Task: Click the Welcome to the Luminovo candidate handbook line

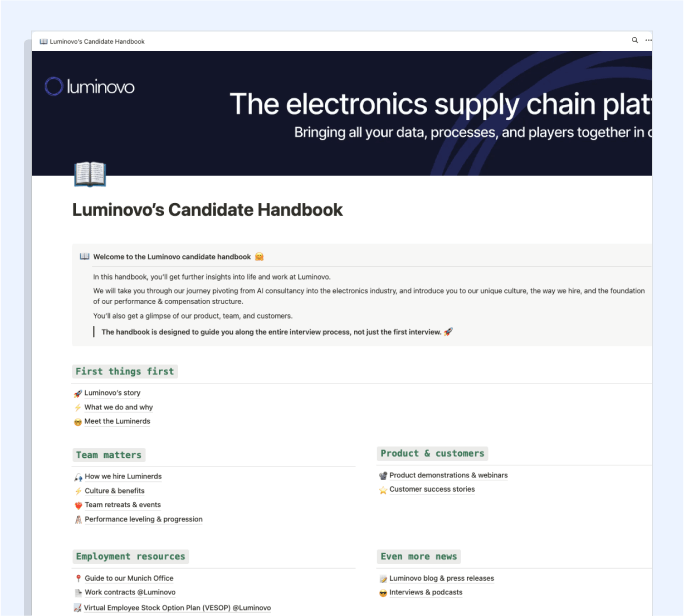Action: coord(172,257)
